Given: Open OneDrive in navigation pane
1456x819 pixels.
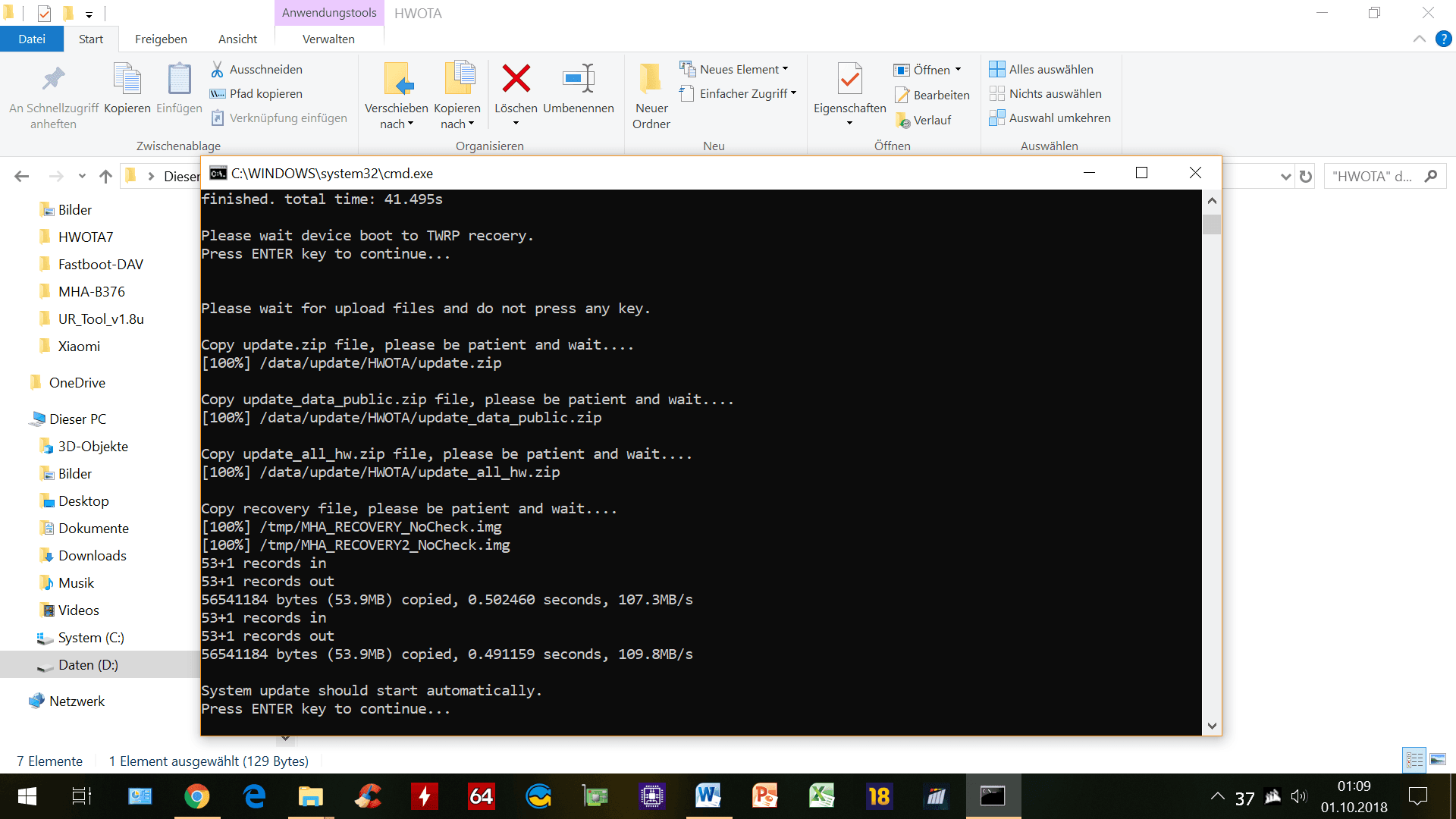Looking at the screenshot, I should 77,382.
